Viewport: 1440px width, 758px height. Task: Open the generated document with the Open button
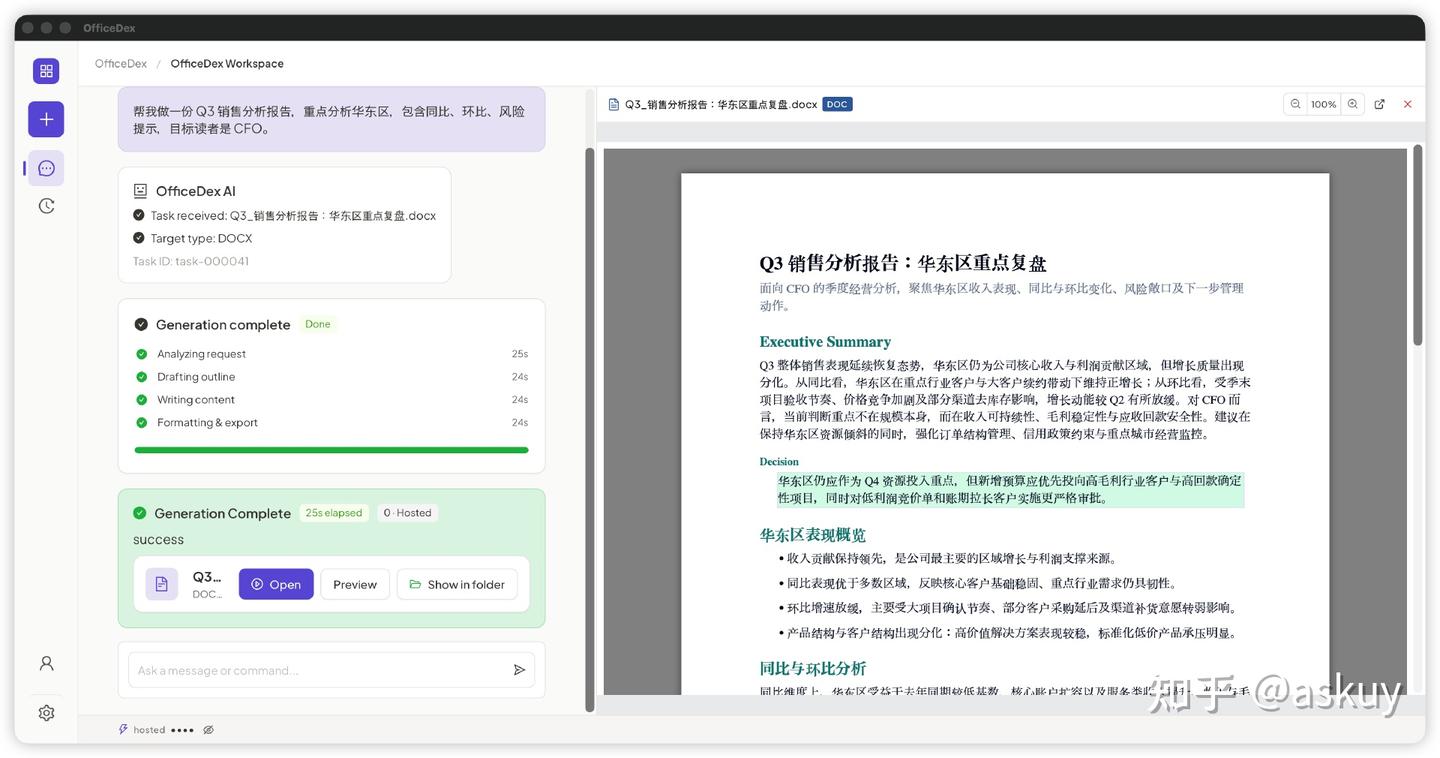click(x=276, y=584)
